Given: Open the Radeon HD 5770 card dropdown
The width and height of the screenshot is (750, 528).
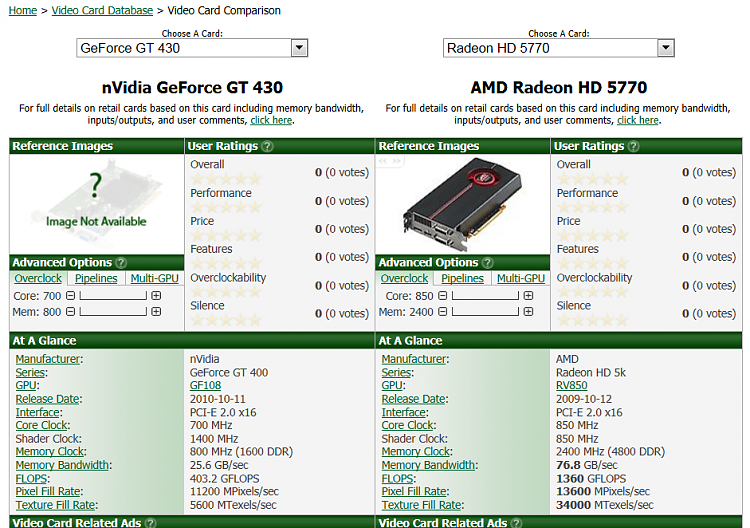Looking at the screenshot, I should tap(559, 48).
